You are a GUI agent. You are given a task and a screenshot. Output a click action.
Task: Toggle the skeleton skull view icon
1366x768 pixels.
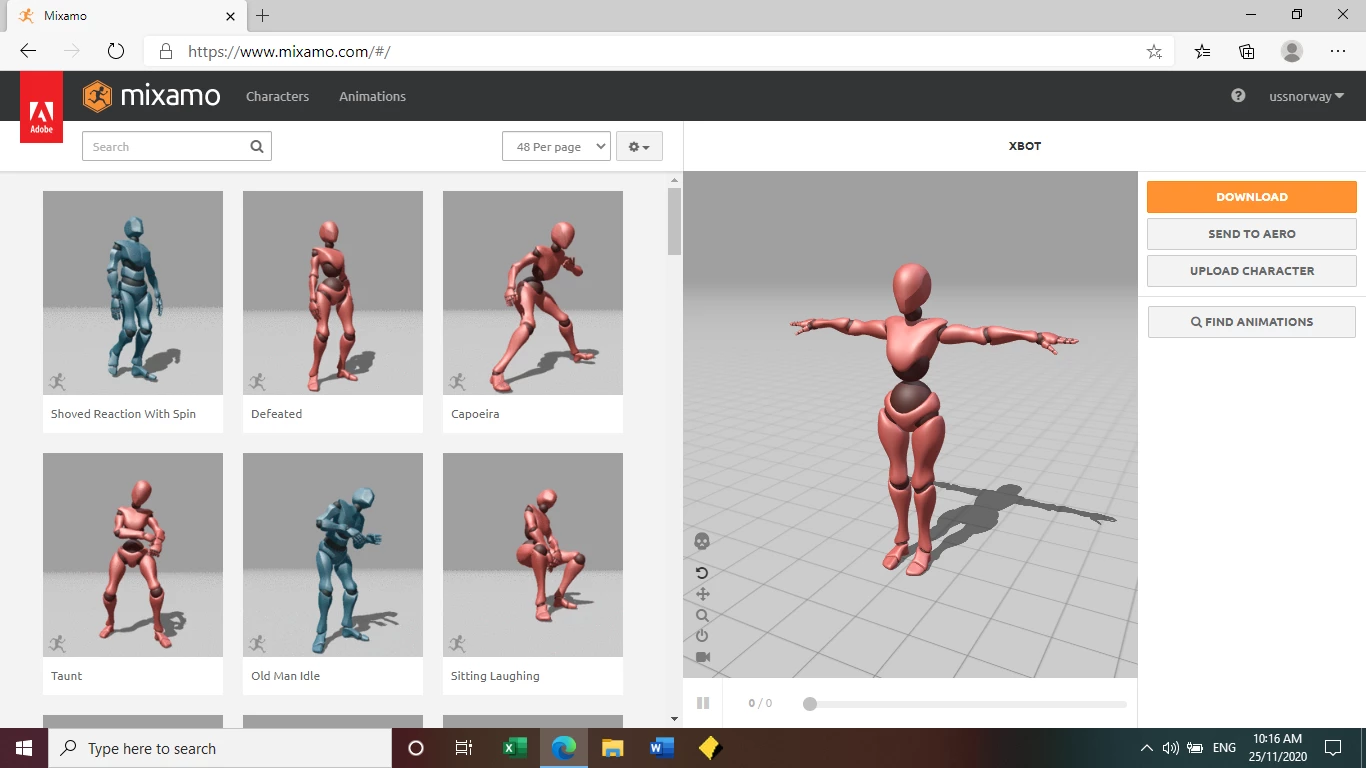pos(702,541)
